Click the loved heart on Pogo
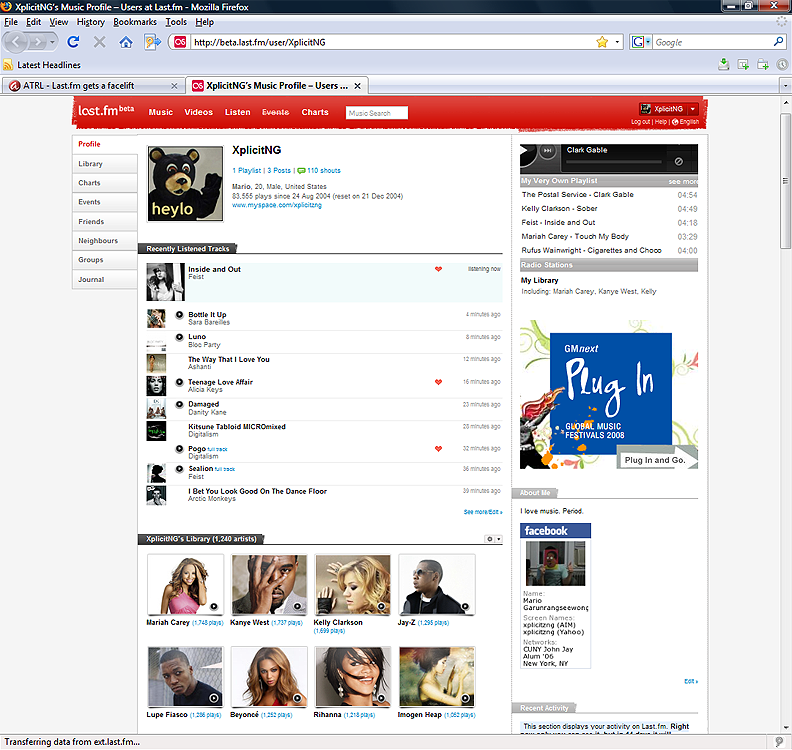792x750 pixels. click(x=438, y=448)
